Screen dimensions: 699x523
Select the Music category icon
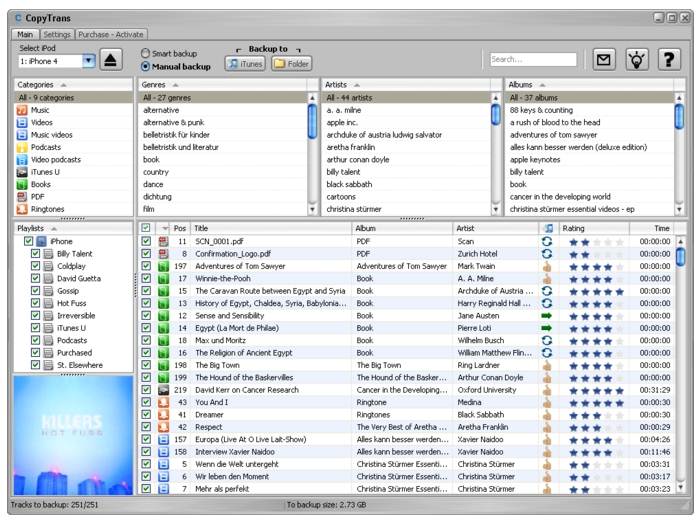coord(22,110)
